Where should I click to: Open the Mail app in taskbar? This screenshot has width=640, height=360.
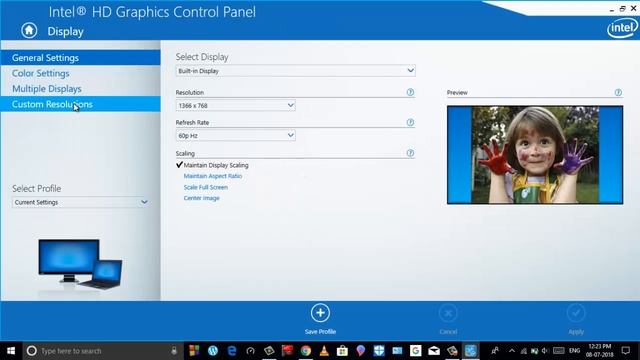pyautogui.click(x=434, y=351)
